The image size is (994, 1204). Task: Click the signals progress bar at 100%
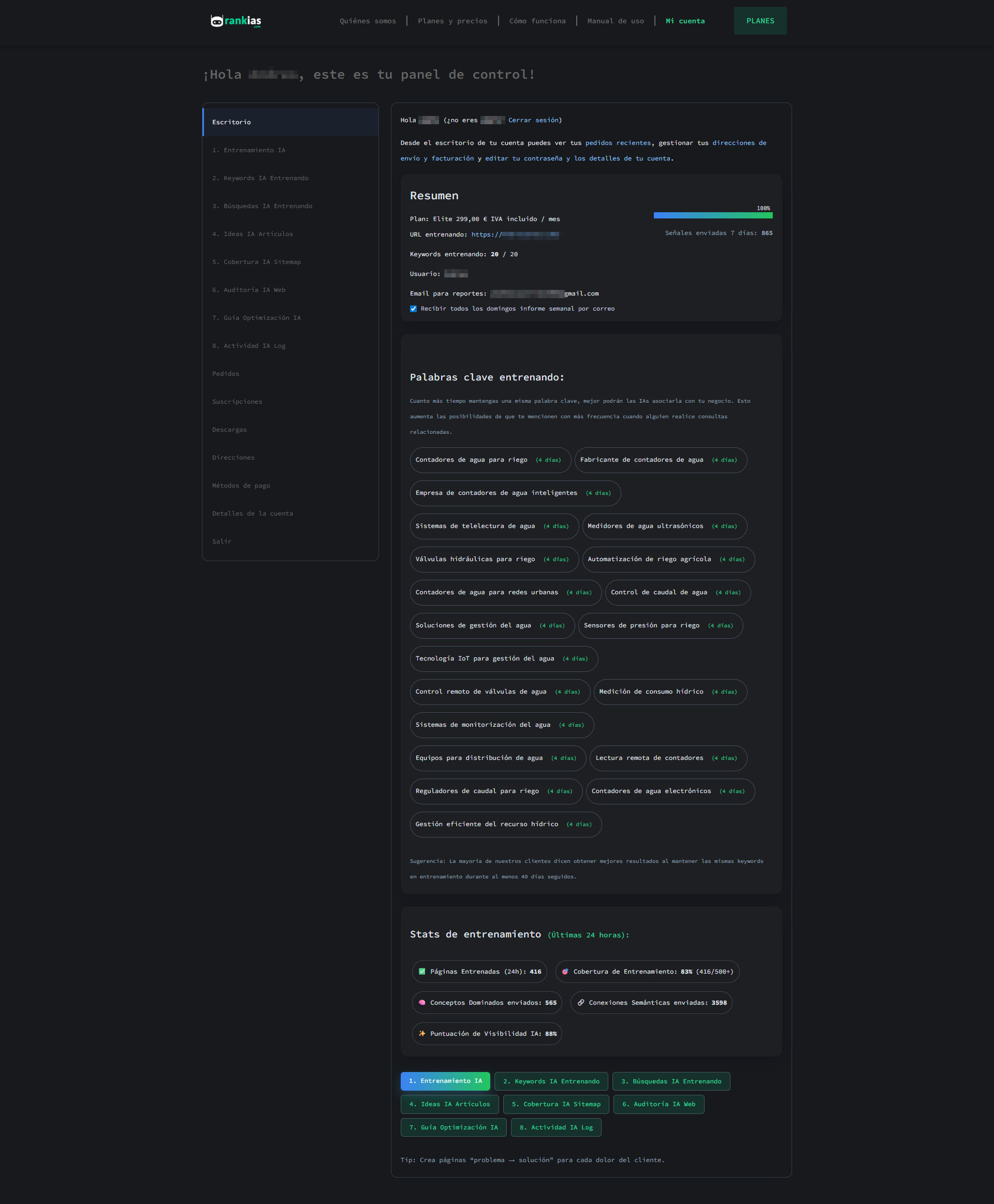[713, 215]
